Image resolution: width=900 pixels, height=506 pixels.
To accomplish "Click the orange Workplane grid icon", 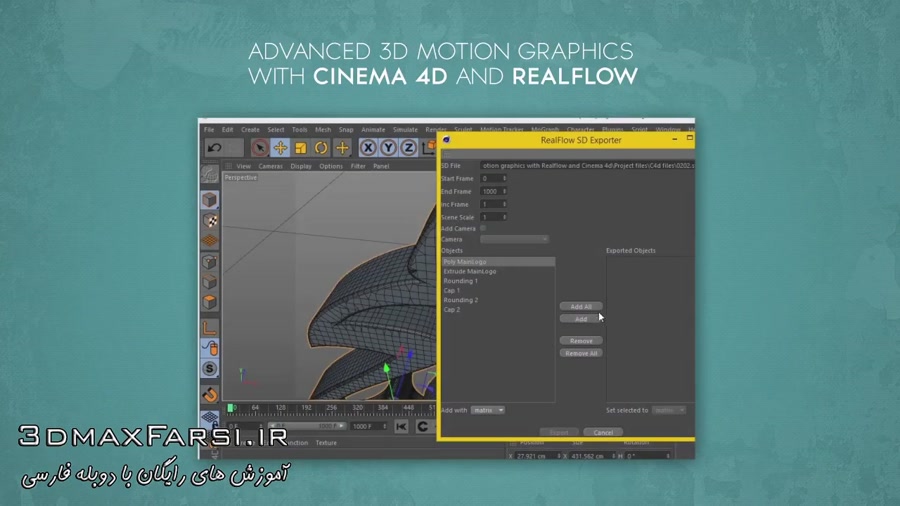I will coord(210,241).
